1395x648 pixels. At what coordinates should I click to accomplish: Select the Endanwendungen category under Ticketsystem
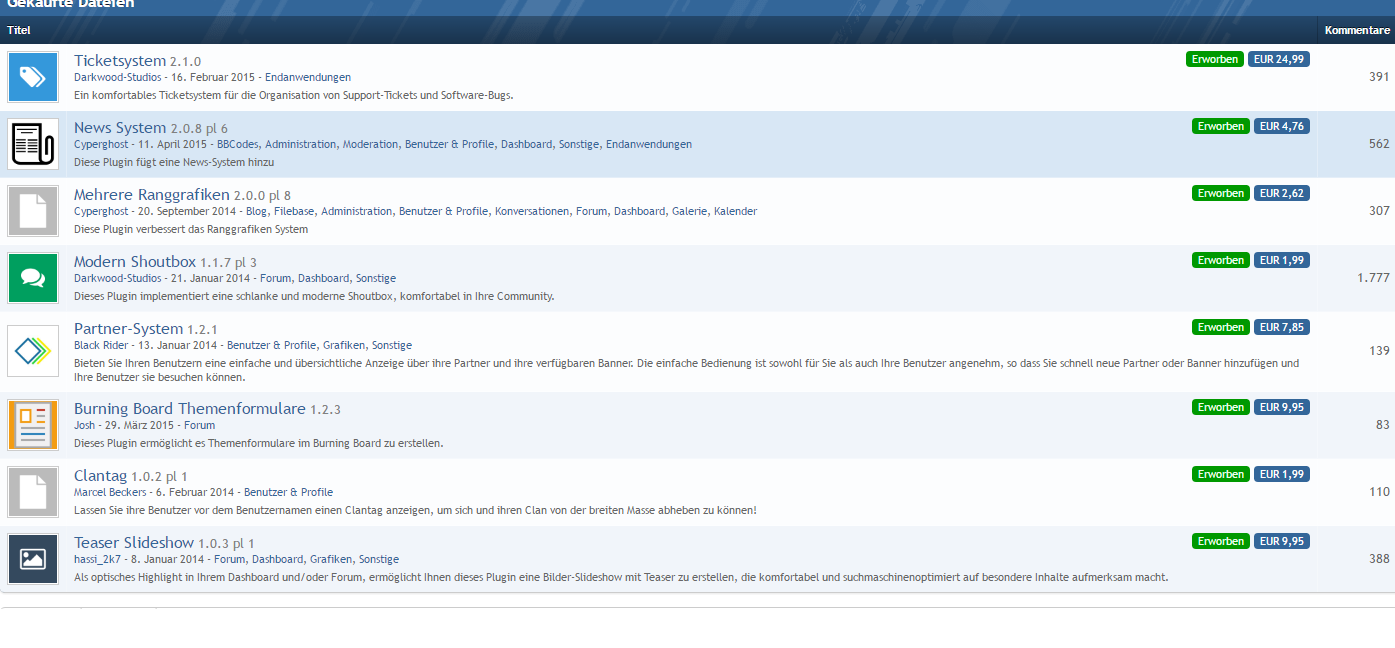[x=308, y=77]
